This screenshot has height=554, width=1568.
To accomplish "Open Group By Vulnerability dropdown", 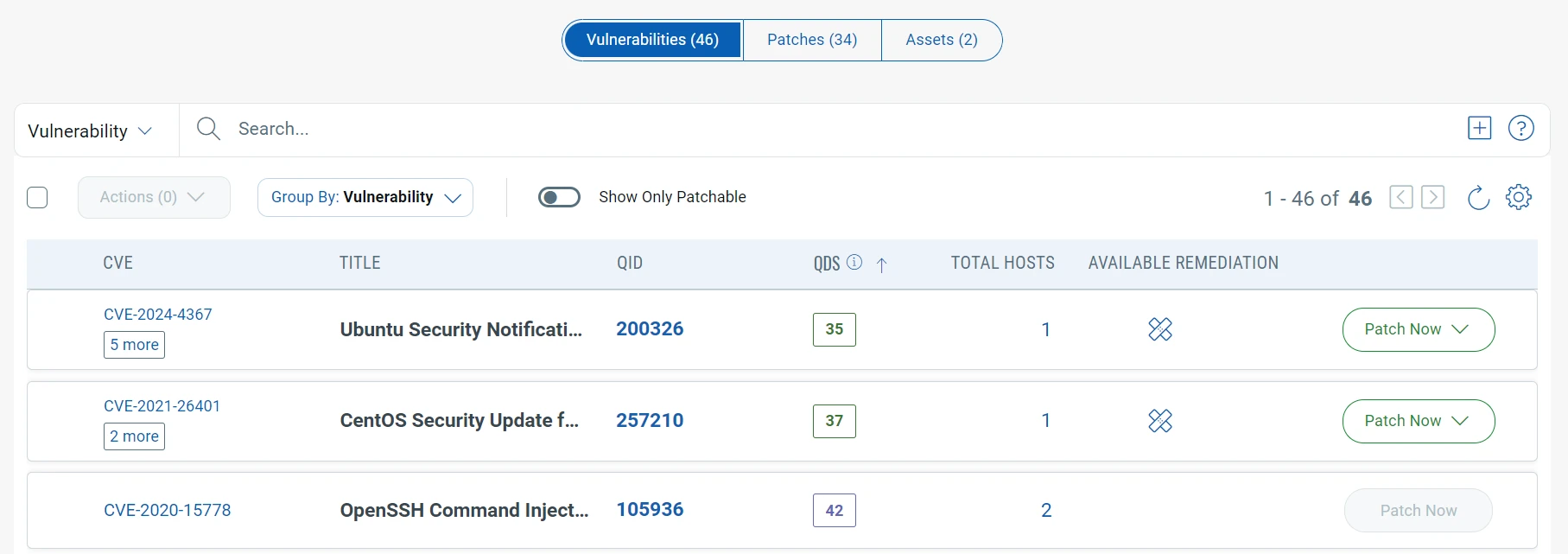I will point(365,197).
